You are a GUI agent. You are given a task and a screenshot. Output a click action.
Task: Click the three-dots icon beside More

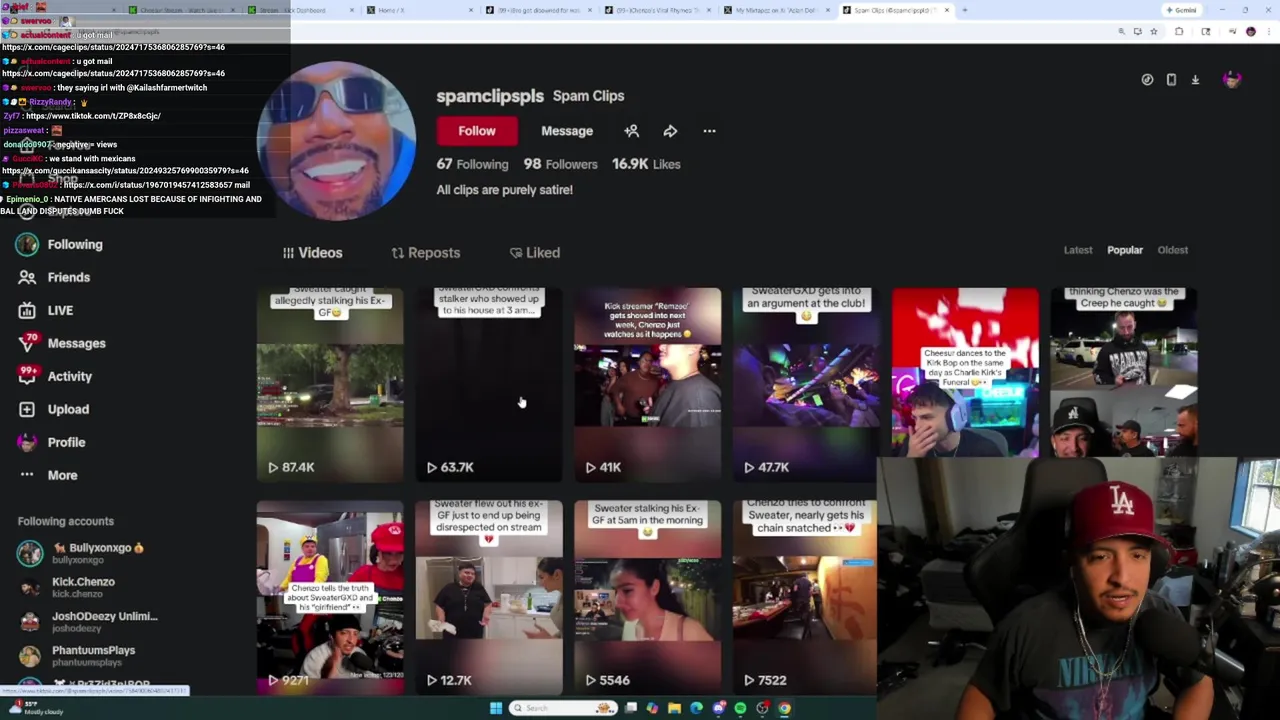click(27, 475)
